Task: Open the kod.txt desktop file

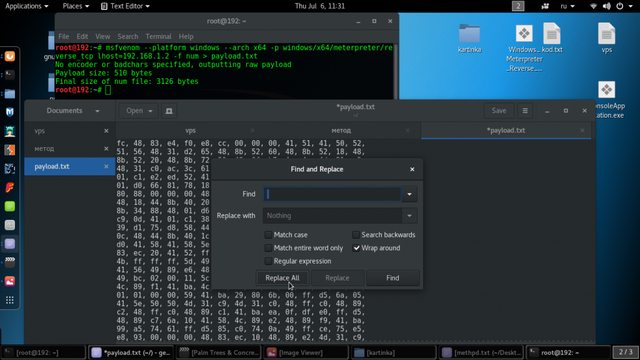Action: (552, 38)
